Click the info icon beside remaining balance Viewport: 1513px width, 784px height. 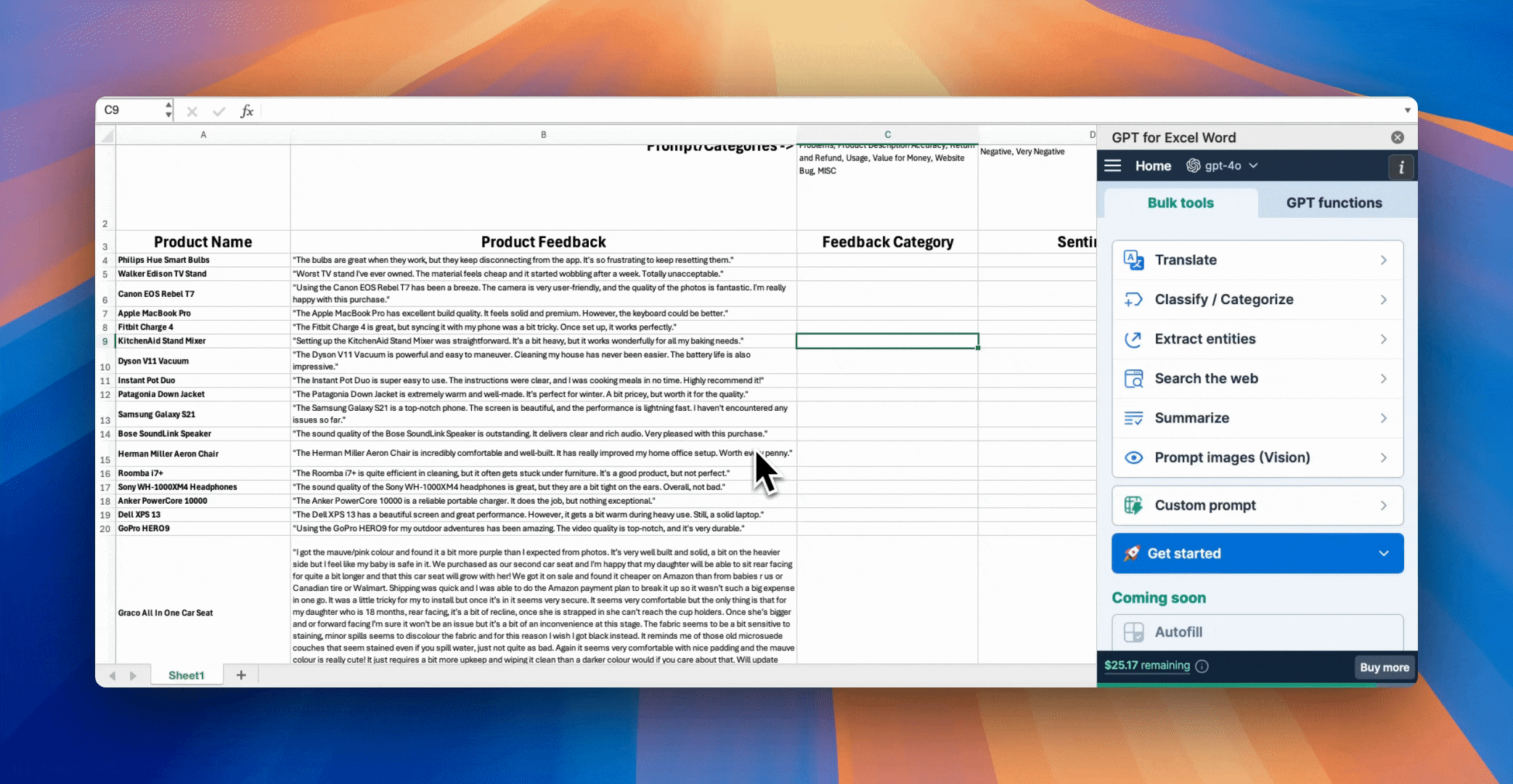tap(1202, 666)
